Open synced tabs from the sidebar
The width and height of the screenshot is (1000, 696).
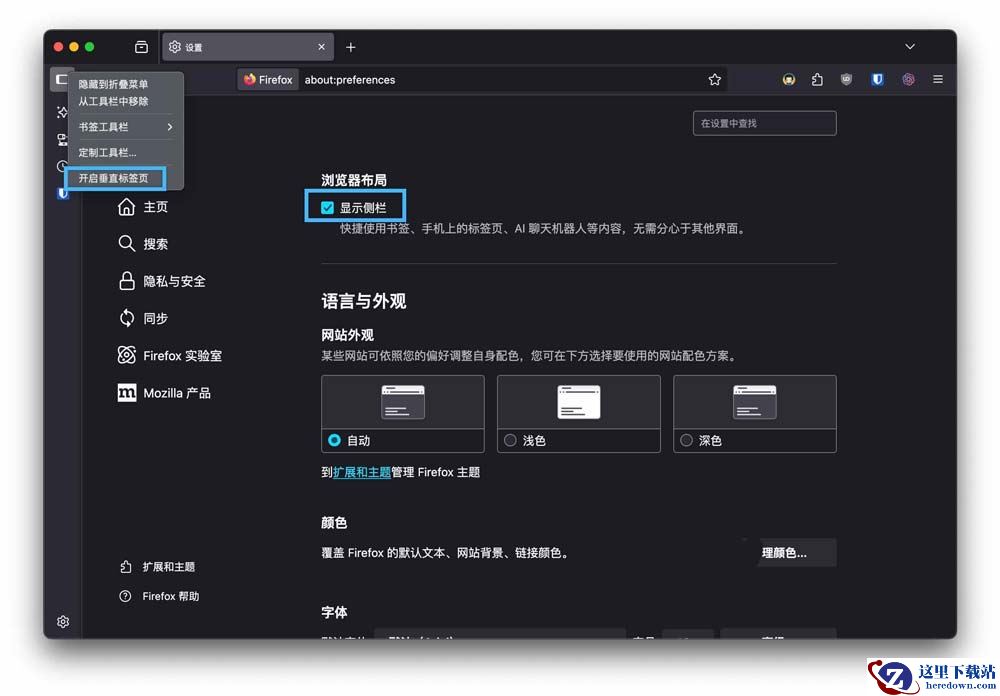coord(62,139)
